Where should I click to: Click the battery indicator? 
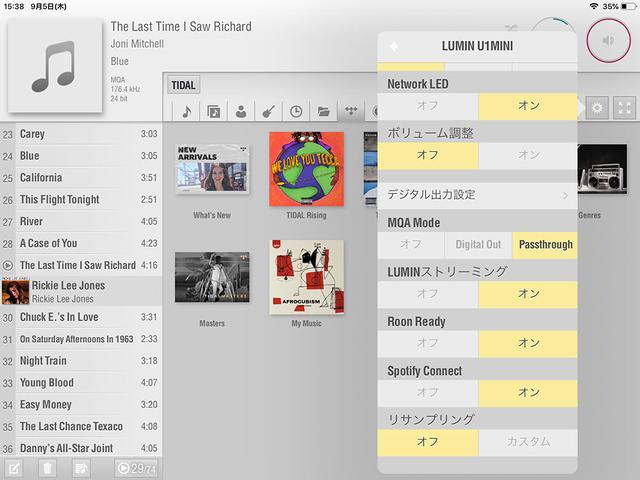tap(628, 6)
